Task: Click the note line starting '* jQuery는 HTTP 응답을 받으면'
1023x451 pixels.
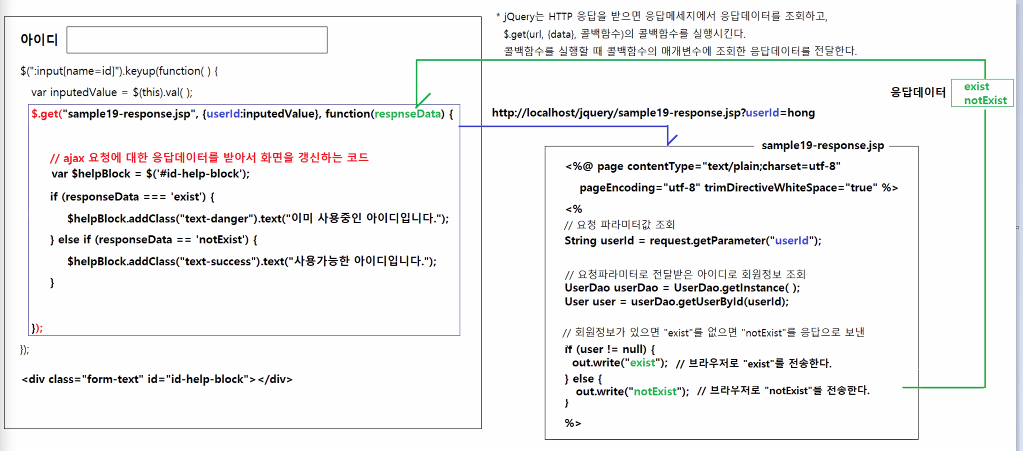Action: [662, 16]
